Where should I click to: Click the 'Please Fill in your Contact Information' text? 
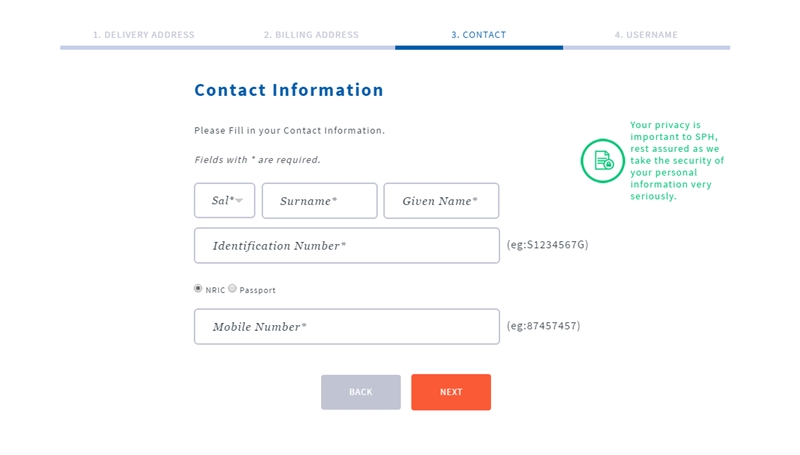pos(289,131)
